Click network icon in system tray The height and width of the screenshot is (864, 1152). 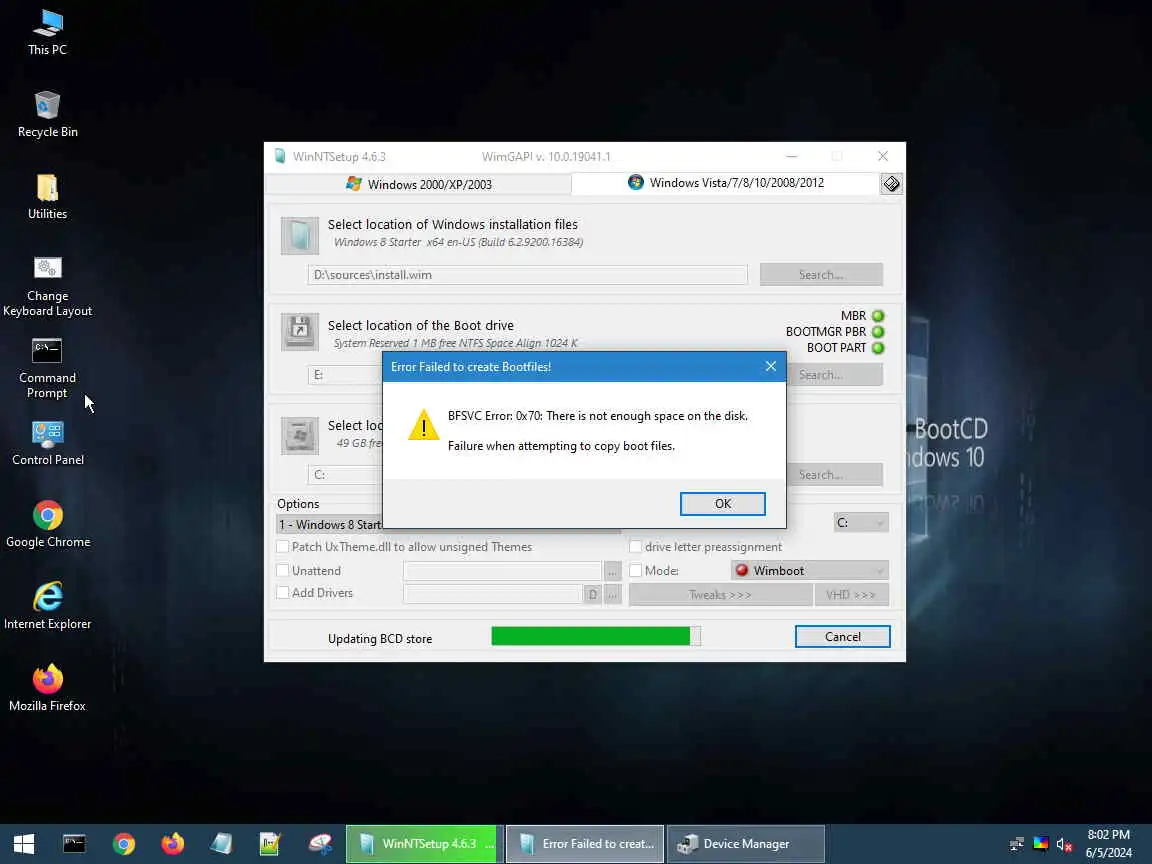(x=1017, y=844)
